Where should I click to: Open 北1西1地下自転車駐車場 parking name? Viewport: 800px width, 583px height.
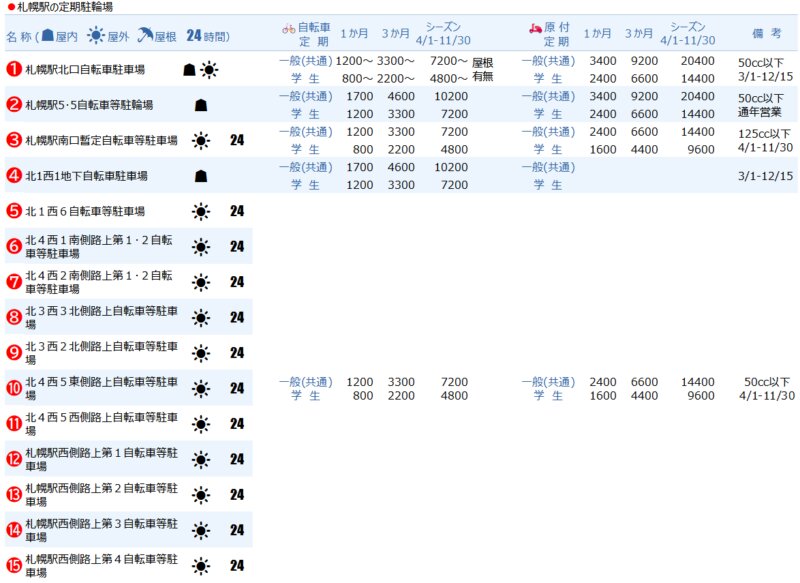point(86,176)
